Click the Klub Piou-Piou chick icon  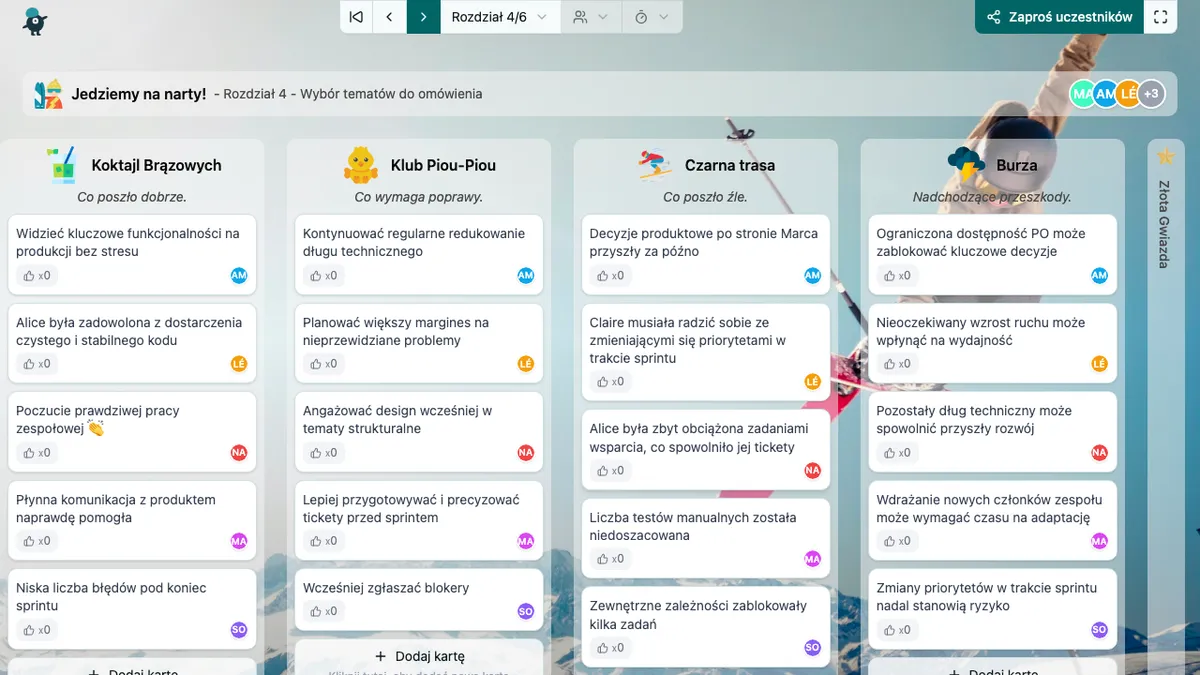coord(361,165)
